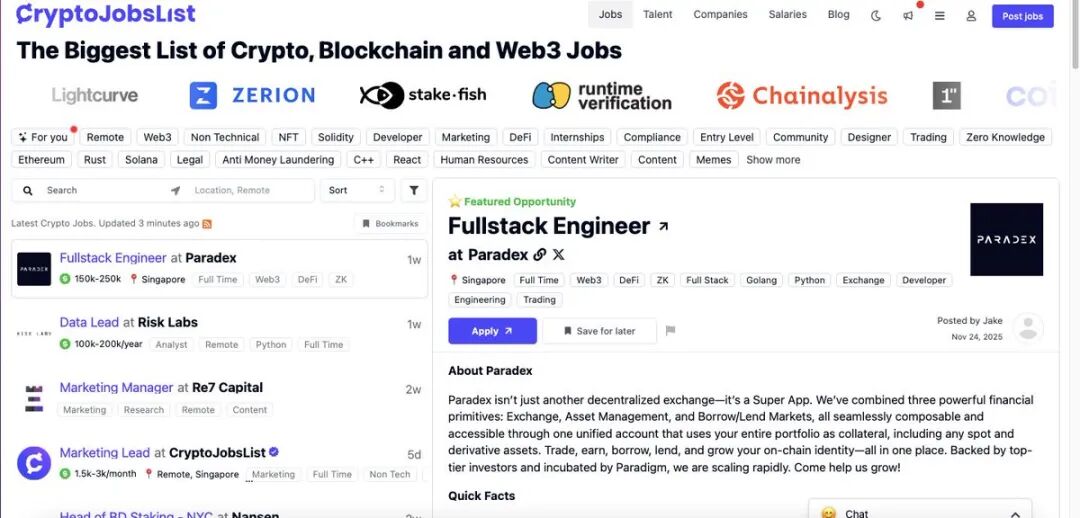1080x518 pixels.
Task: Click the RSS feed icon
Action: click(x=207, y=224)
